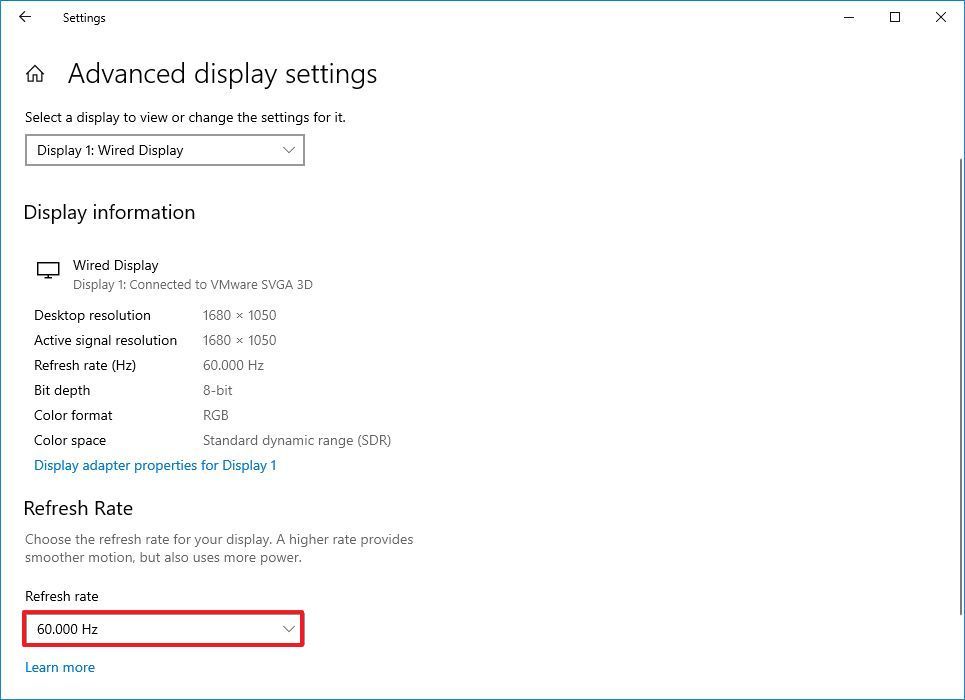Select the monitor illustration under Display information
This screenshot has height=700, width=965.
[x=48, y=270]
